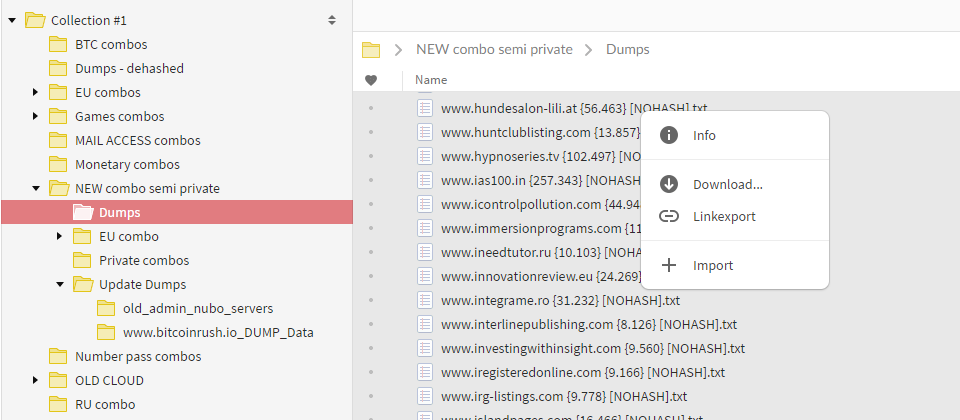Open the Monetary combos folder

point(127,165)
